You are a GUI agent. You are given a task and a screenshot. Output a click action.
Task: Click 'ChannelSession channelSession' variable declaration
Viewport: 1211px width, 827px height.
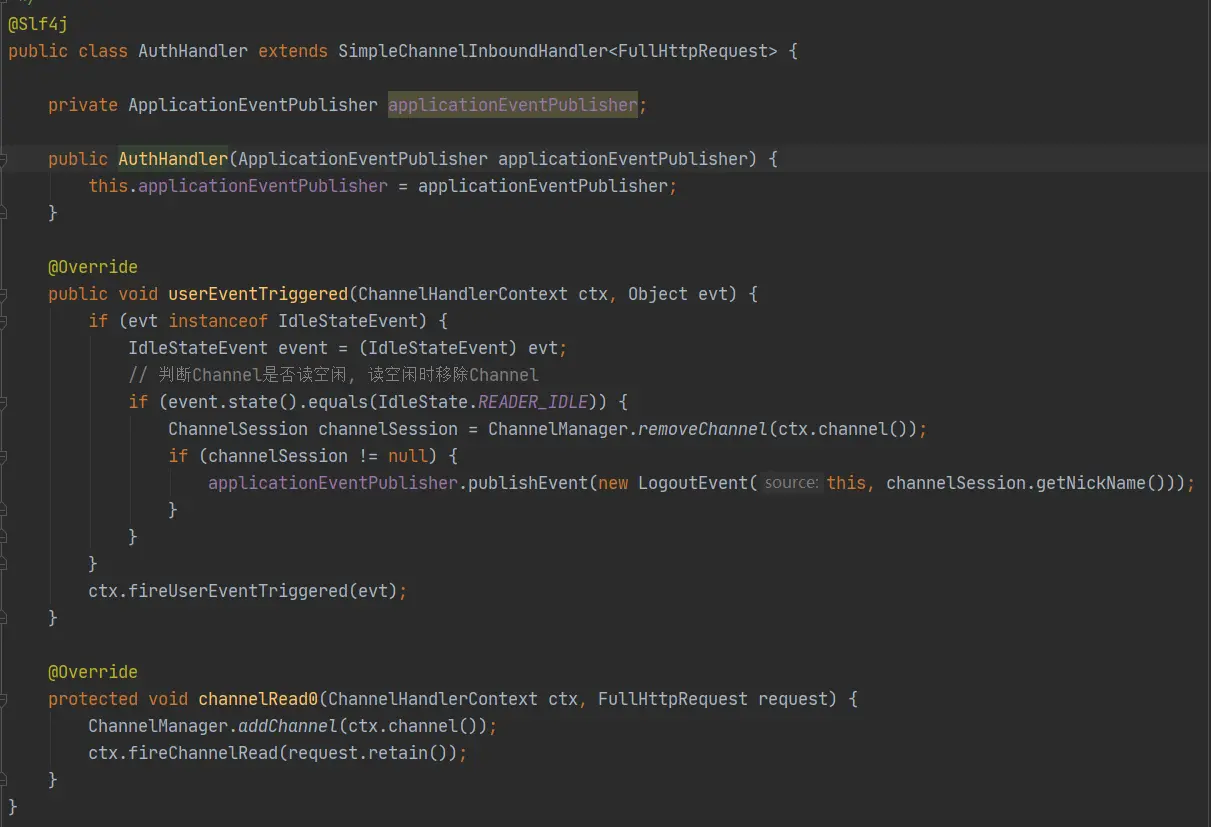pos(313,429)
